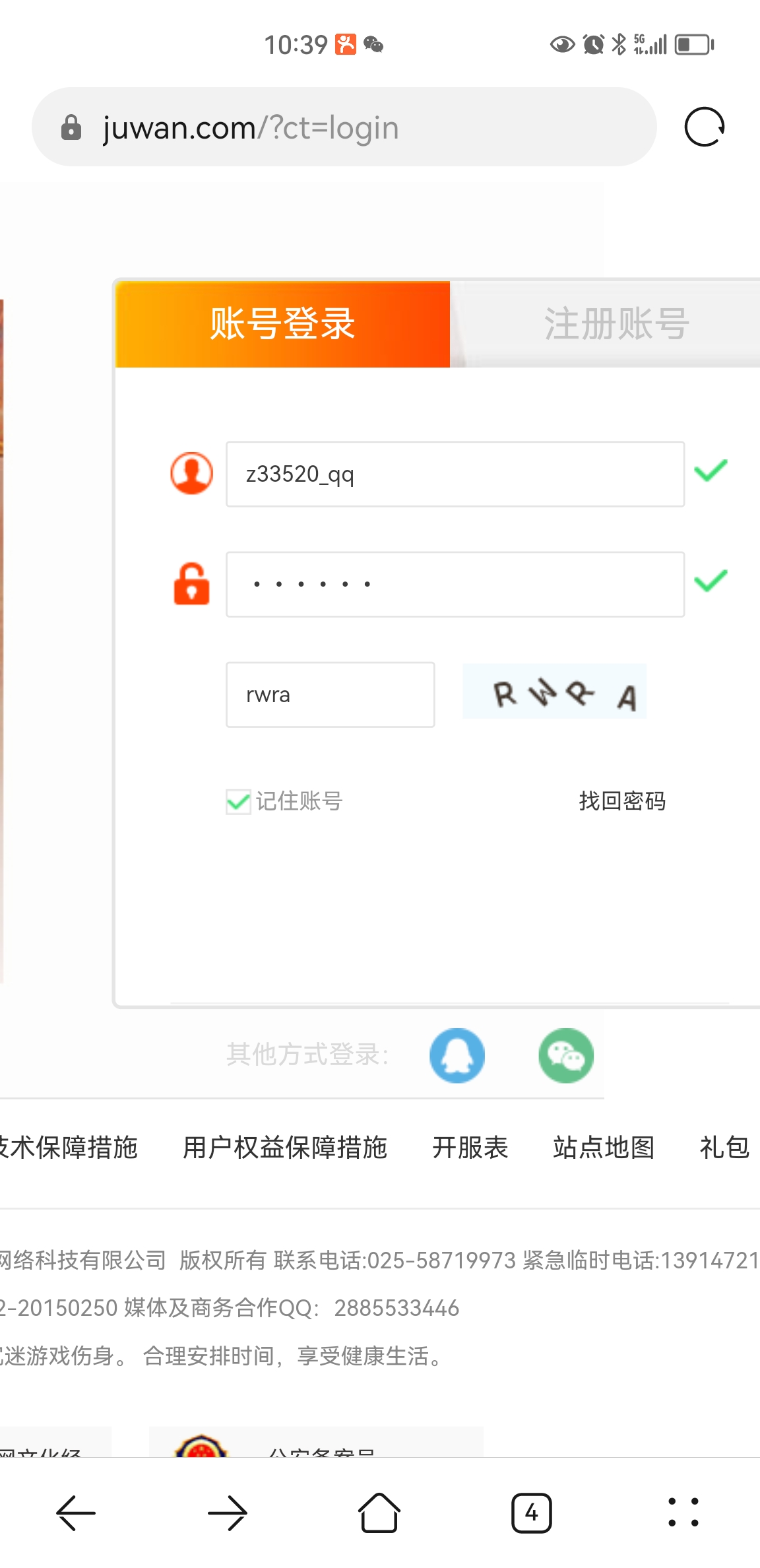Toggle the 记住账号 checkbox
This screenshot has width=760, height=1568.
238,802
